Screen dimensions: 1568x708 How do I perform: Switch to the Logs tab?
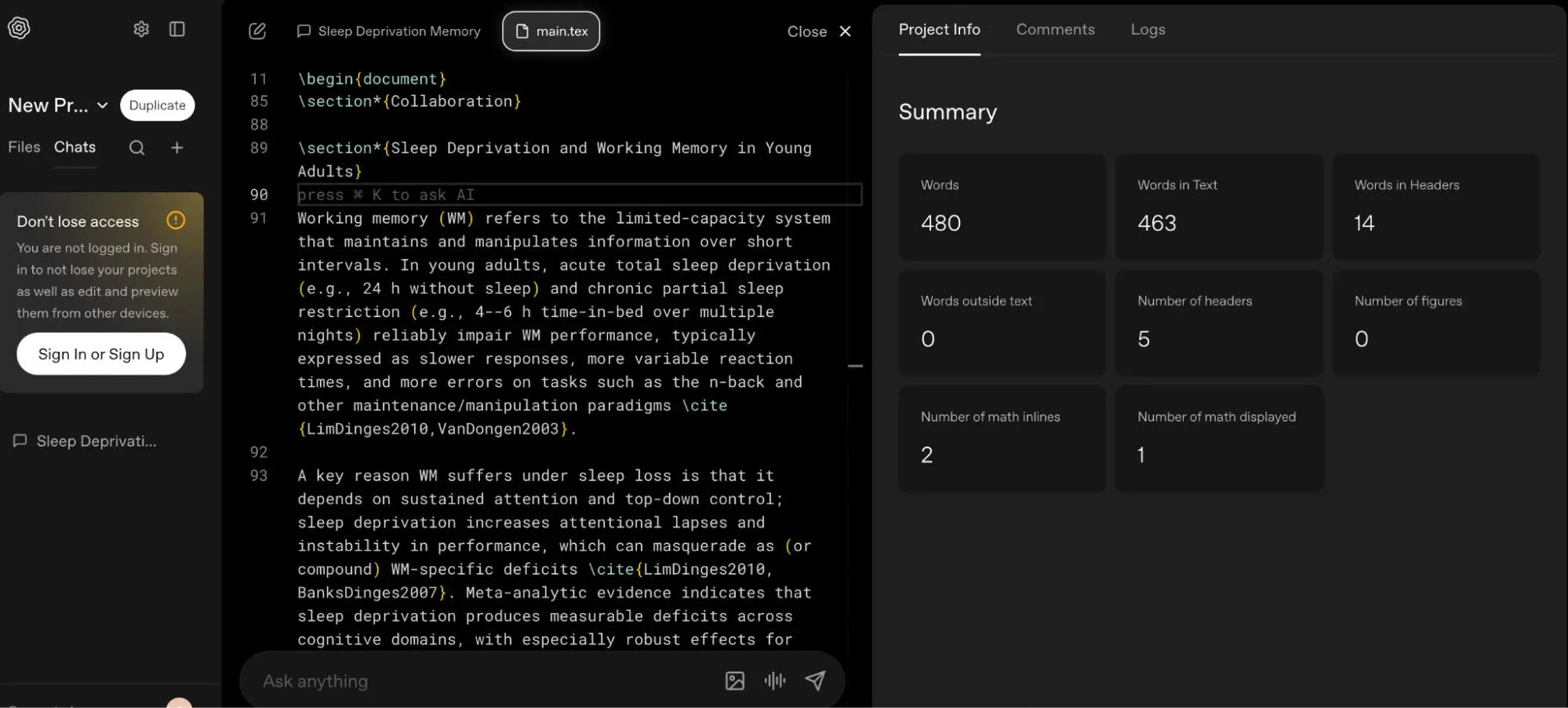(1148, 30)
